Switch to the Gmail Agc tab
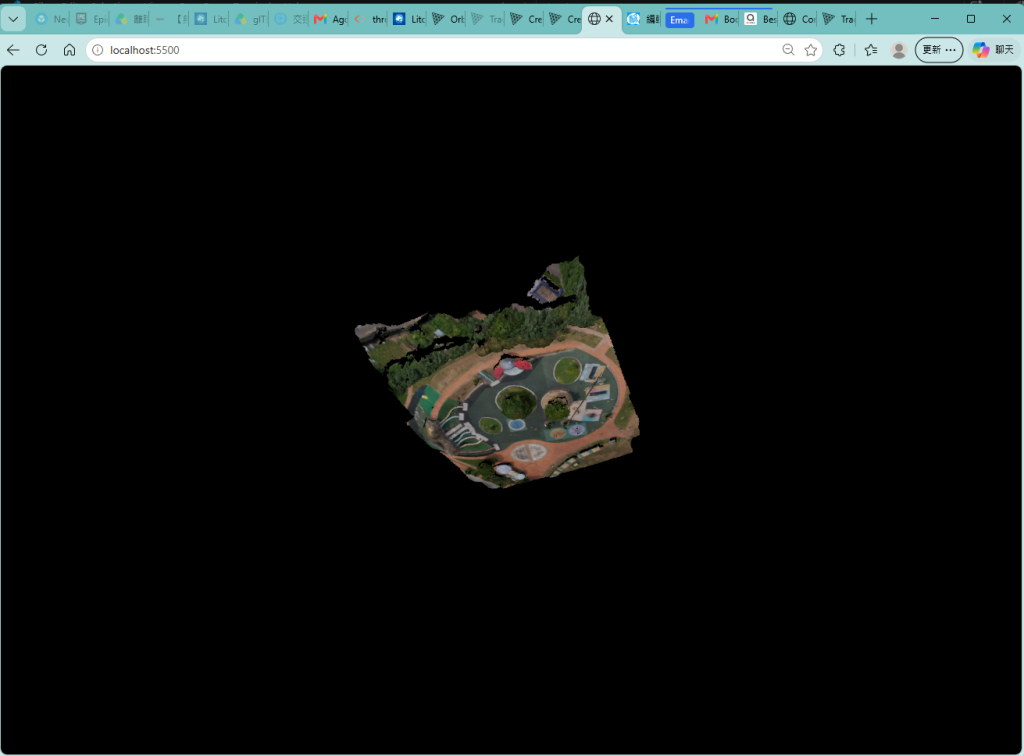Screen dimensions: 1024x756 330,19
